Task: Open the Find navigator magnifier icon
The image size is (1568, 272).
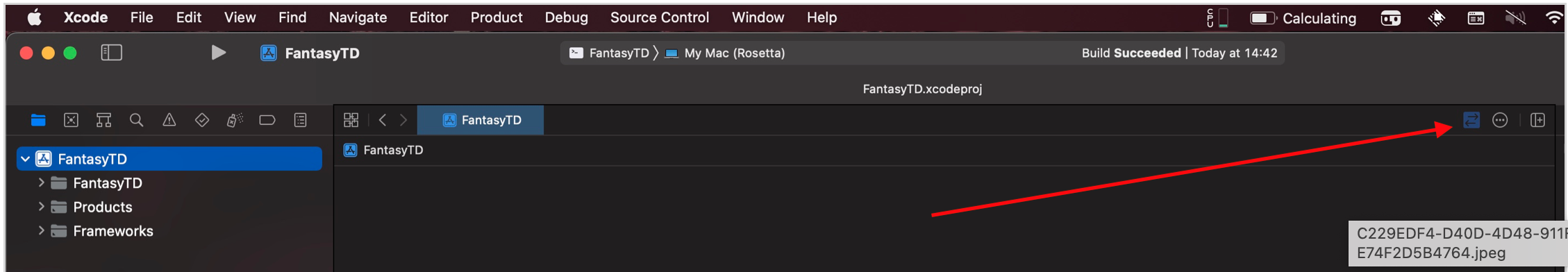Action: pos(136,120)
